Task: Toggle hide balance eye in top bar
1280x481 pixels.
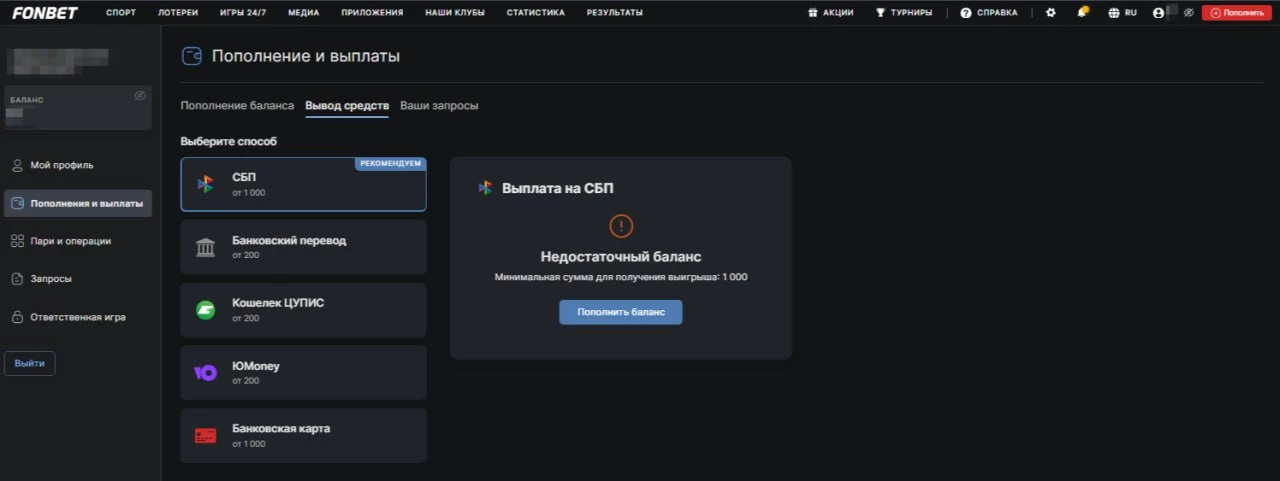Action: point(1188,13)
